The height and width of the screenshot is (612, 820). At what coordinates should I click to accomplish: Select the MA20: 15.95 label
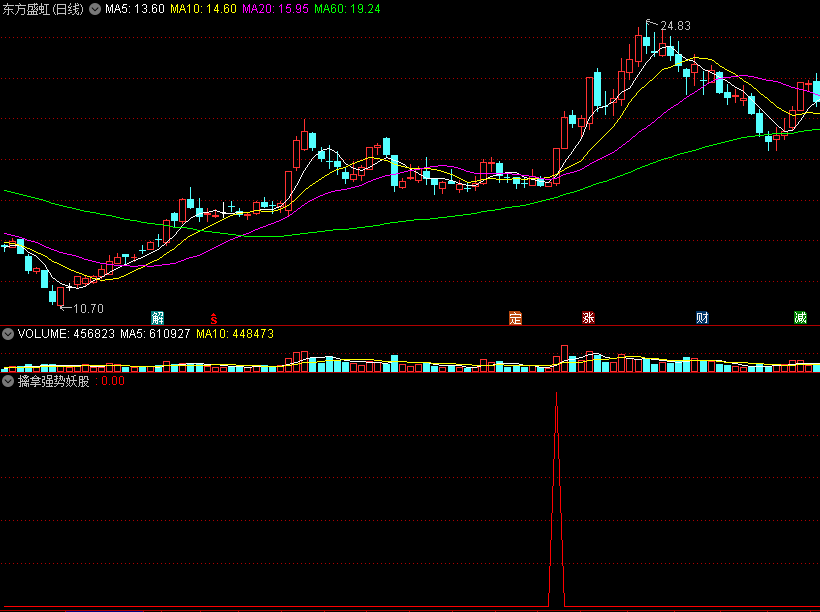click(x=275, y=9)
